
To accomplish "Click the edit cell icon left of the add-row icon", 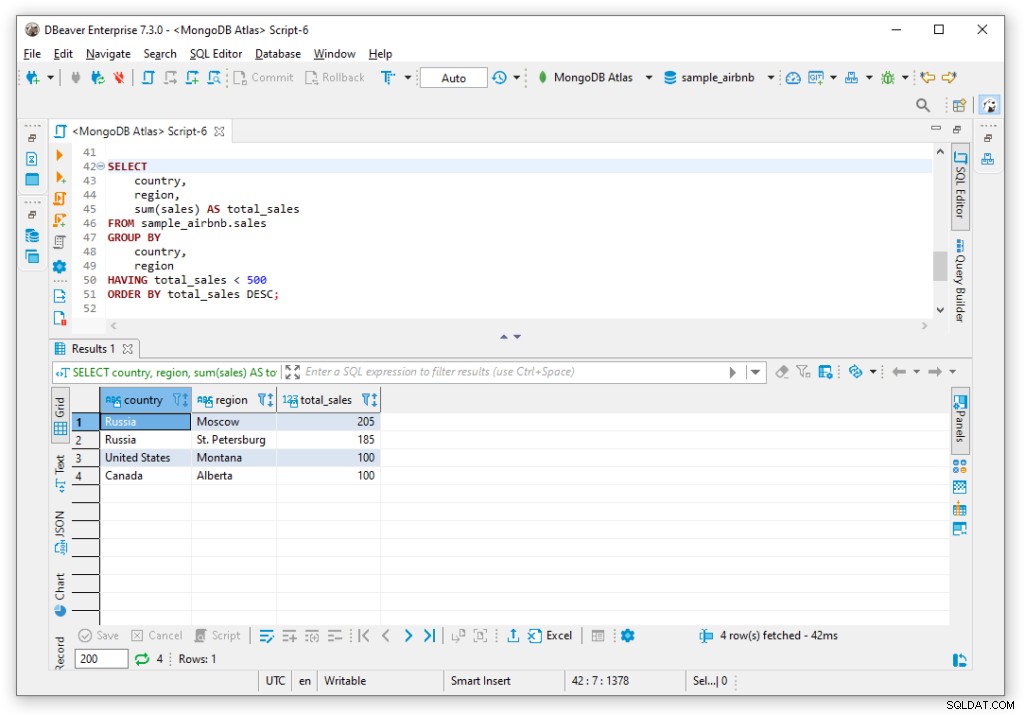I will [x=266, y=635].
